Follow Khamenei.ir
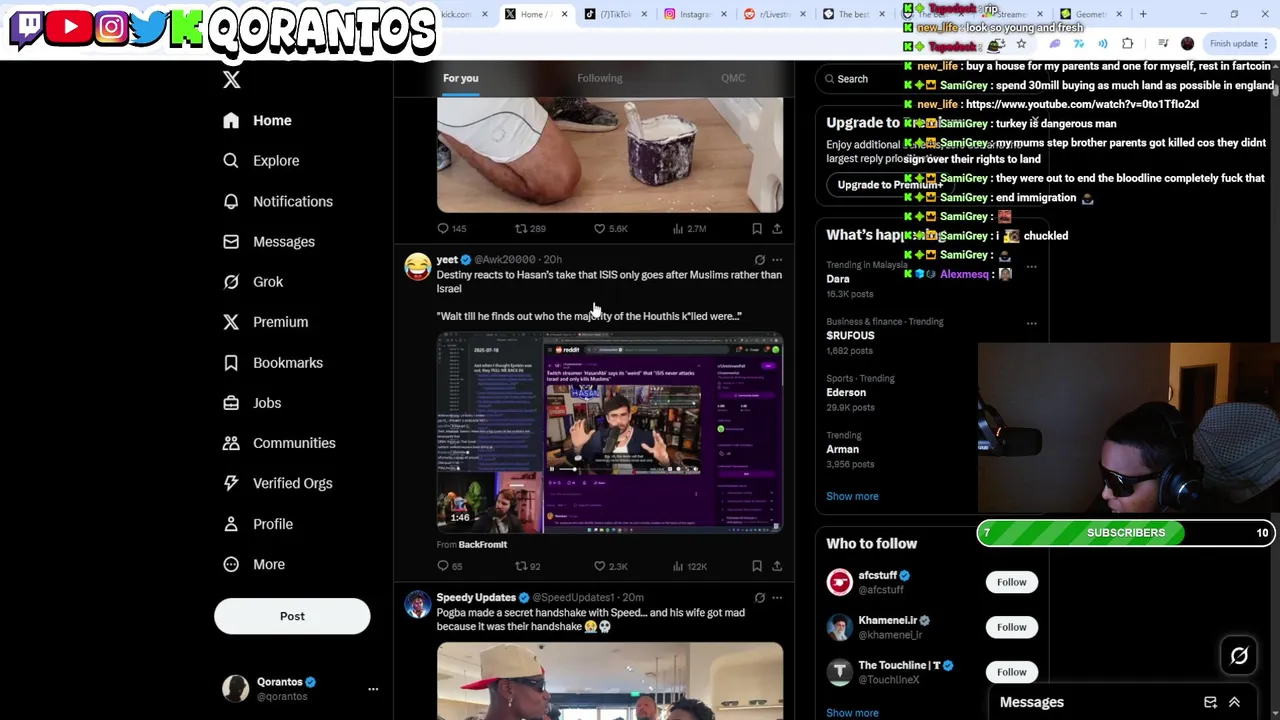 [1011, 627]
